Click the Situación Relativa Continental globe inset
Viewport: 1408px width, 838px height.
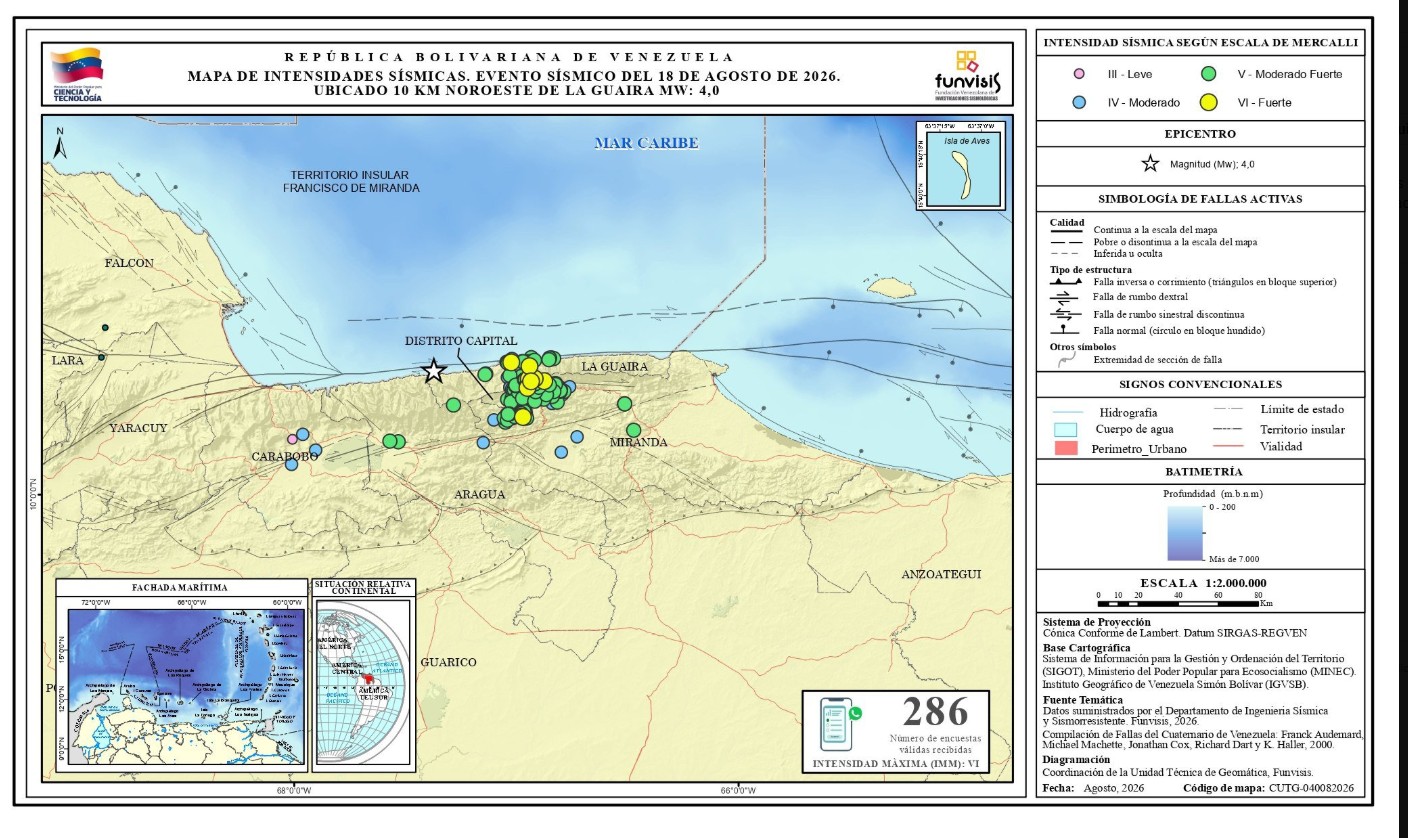pyautogui.click(x=362, y=674)
